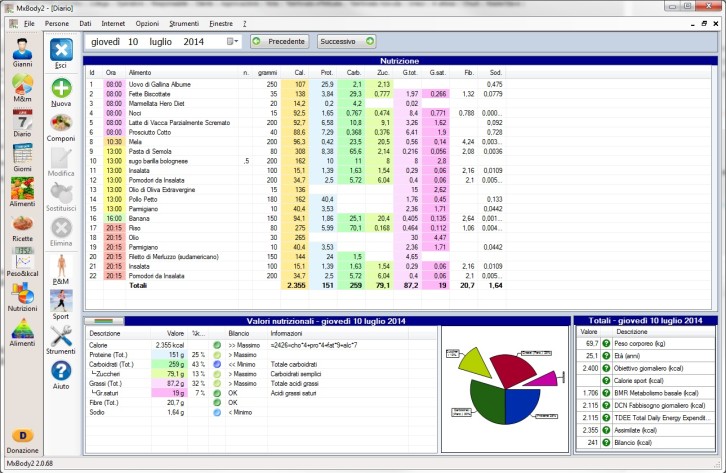Open the M&m pie chart section

(22, 88)
